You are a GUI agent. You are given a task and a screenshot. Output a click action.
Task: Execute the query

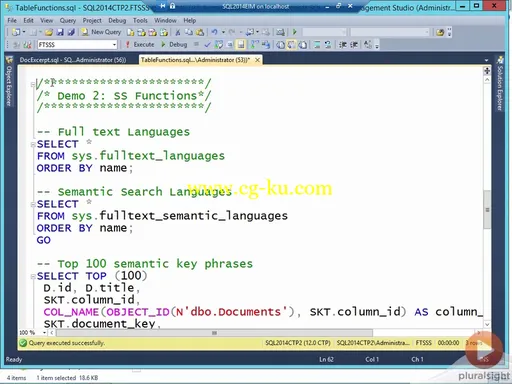click(x=140, y=44)
